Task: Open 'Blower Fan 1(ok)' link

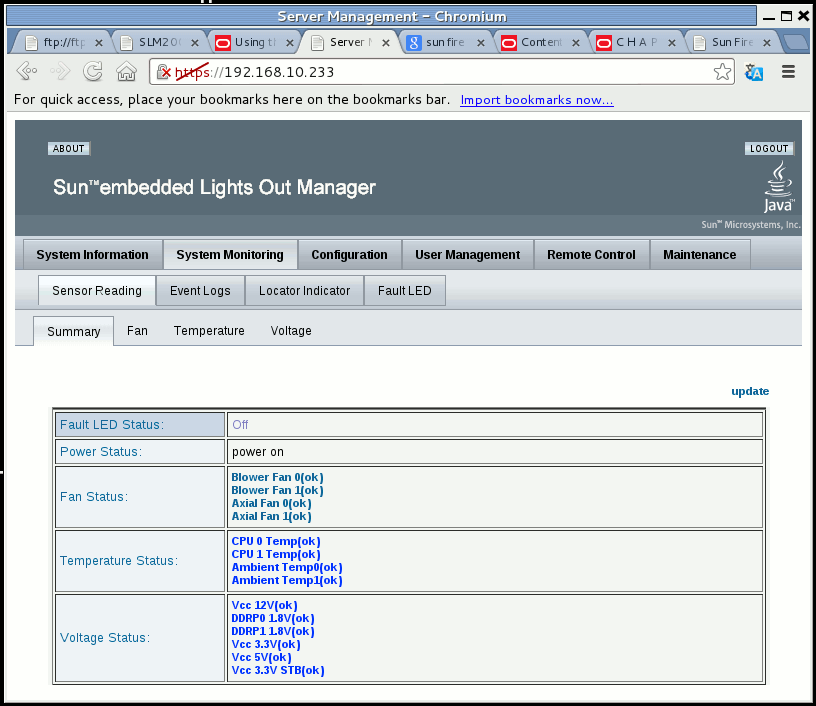Action: [277, 490]
